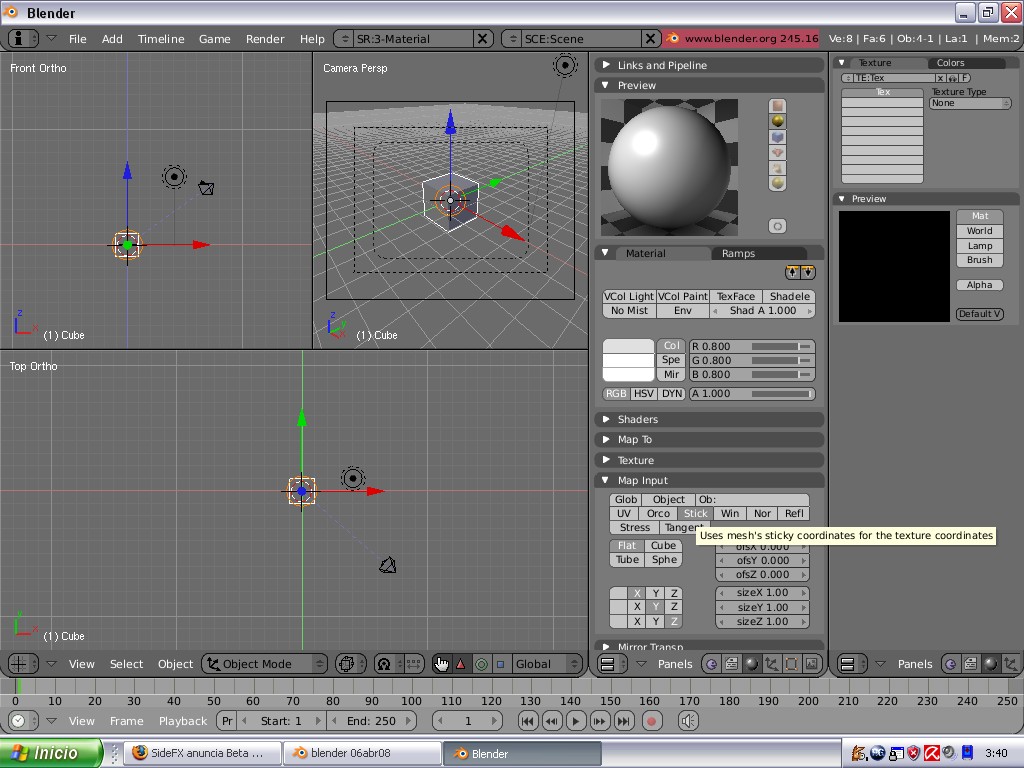Select the translate manipulator red triangle icon
Screen dimensions: 1024x768
pos(461,664)
